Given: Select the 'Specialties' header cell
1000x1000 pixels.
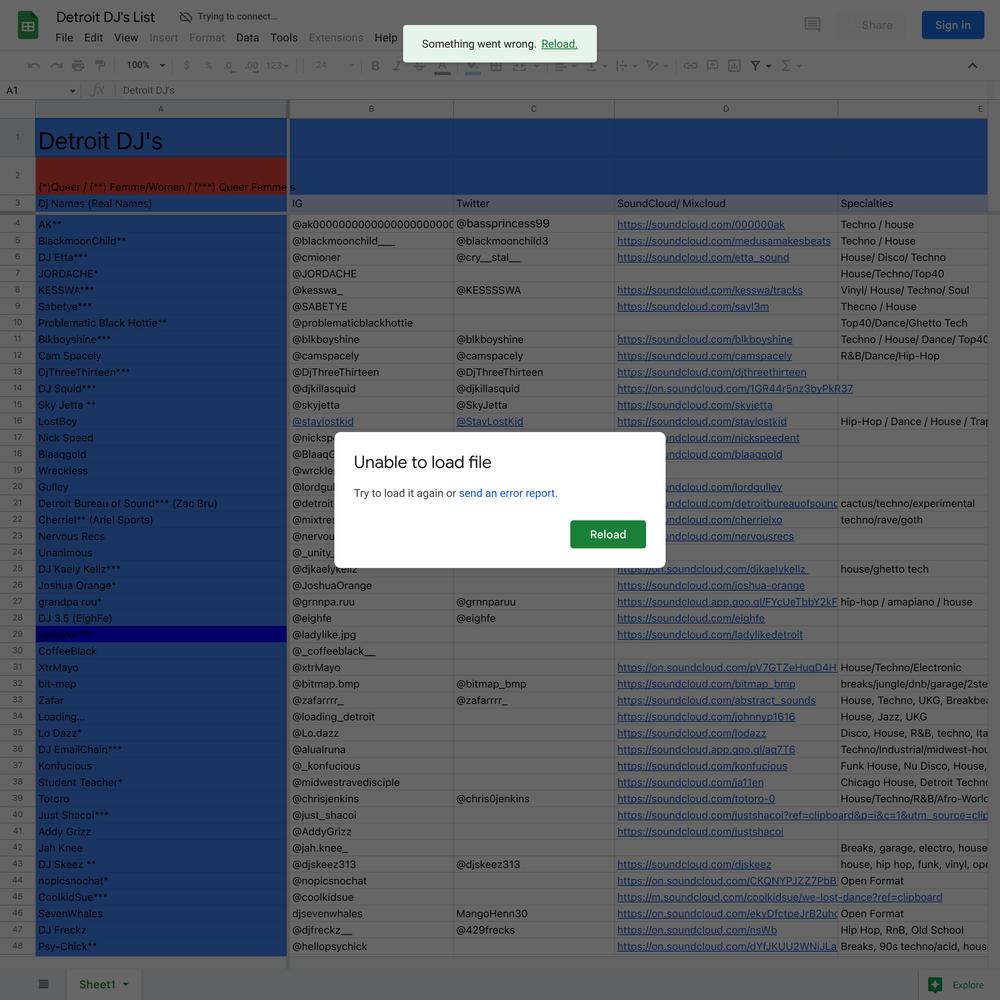Looking at the screenshot, I should pos(913,203).
